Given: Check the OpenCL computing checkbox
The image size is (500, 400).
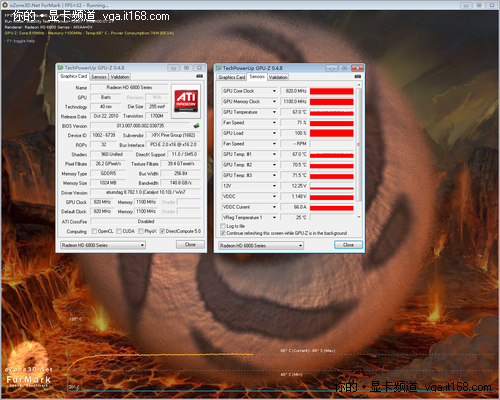Looking at the screenshot, I should [x=94, y=231].
